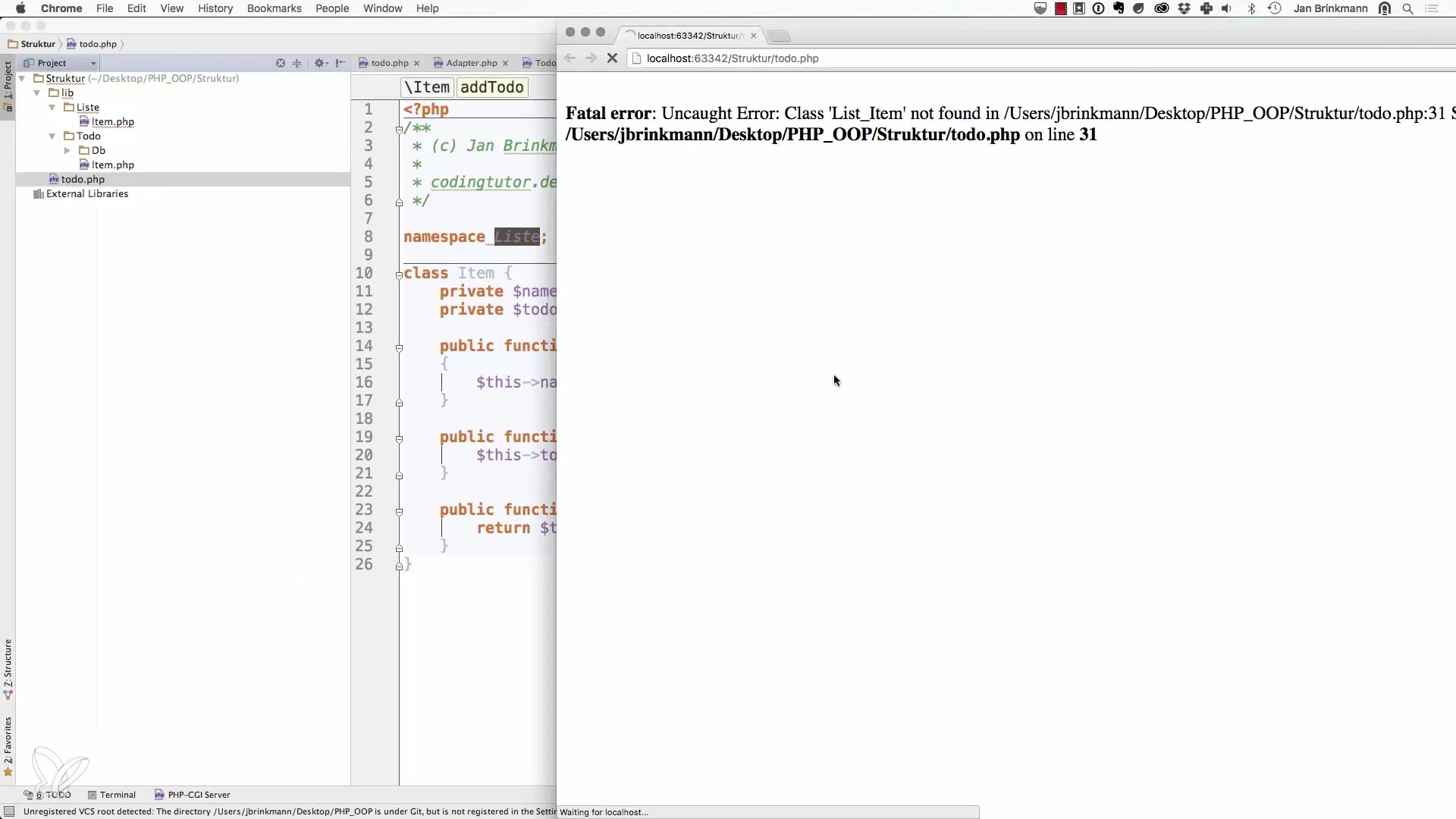Fold the function at line 14

399,347
